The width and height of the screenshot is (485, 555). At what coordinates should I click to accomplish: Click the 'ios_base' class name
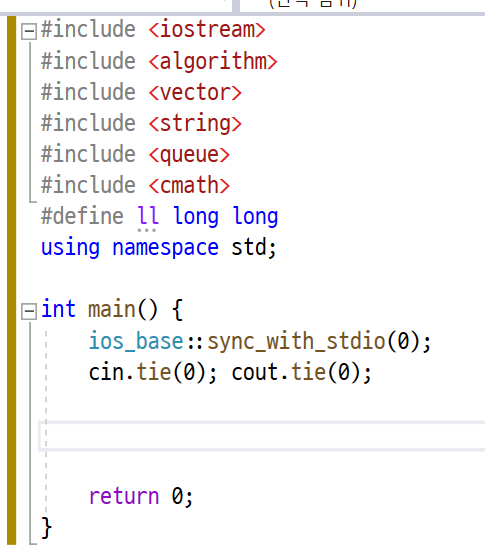coord(136,341)
